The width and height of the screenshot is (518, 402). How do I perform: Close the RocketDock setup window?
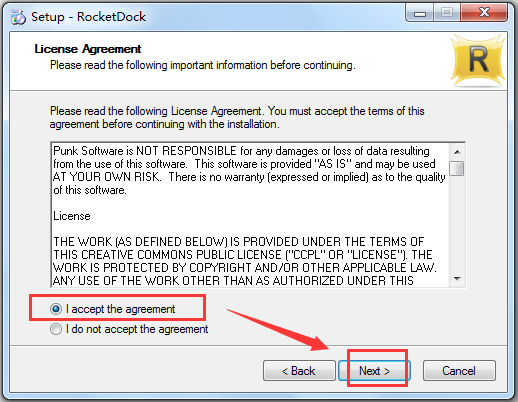point(484,13)
